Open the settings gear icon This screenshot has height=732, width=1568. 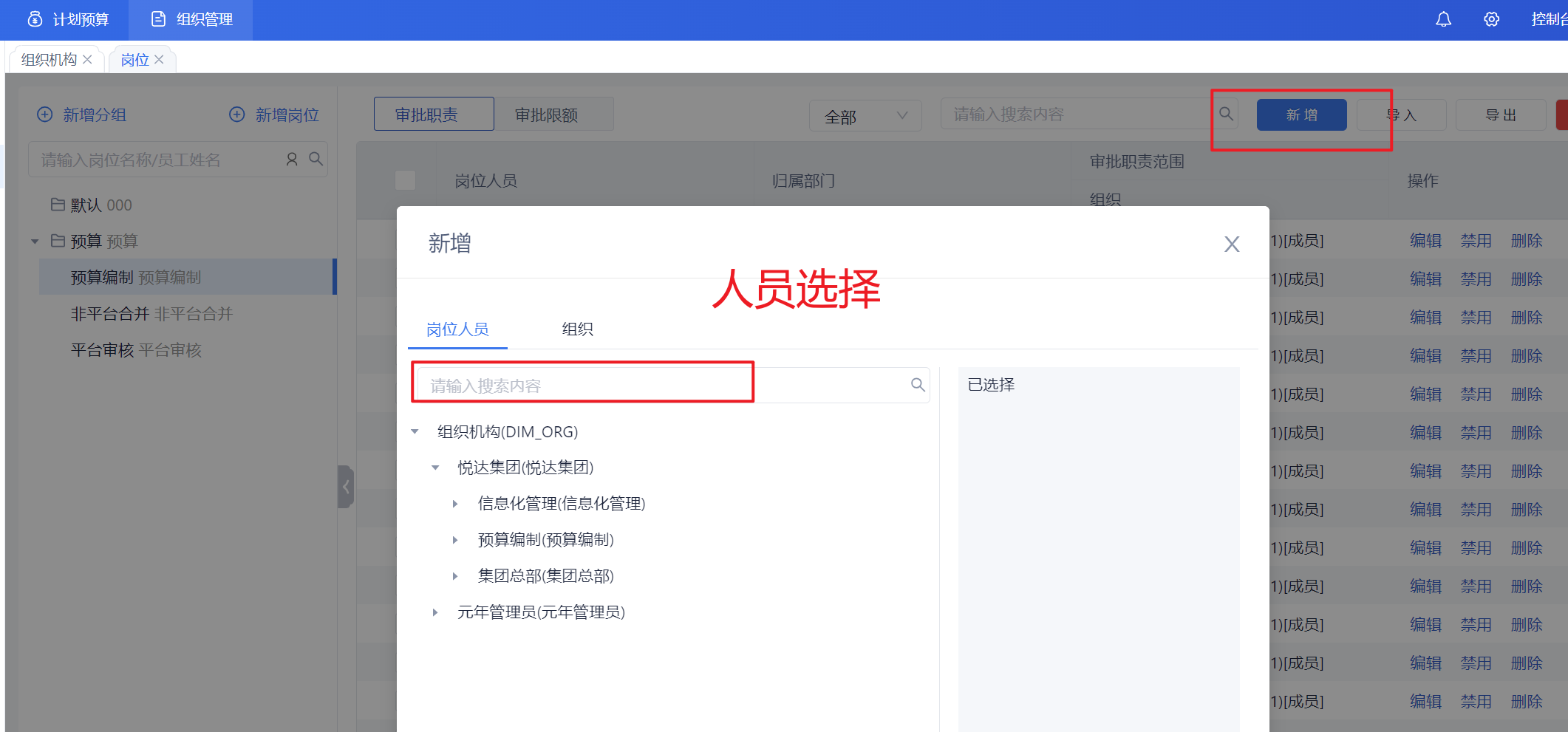click(1491, 19)
